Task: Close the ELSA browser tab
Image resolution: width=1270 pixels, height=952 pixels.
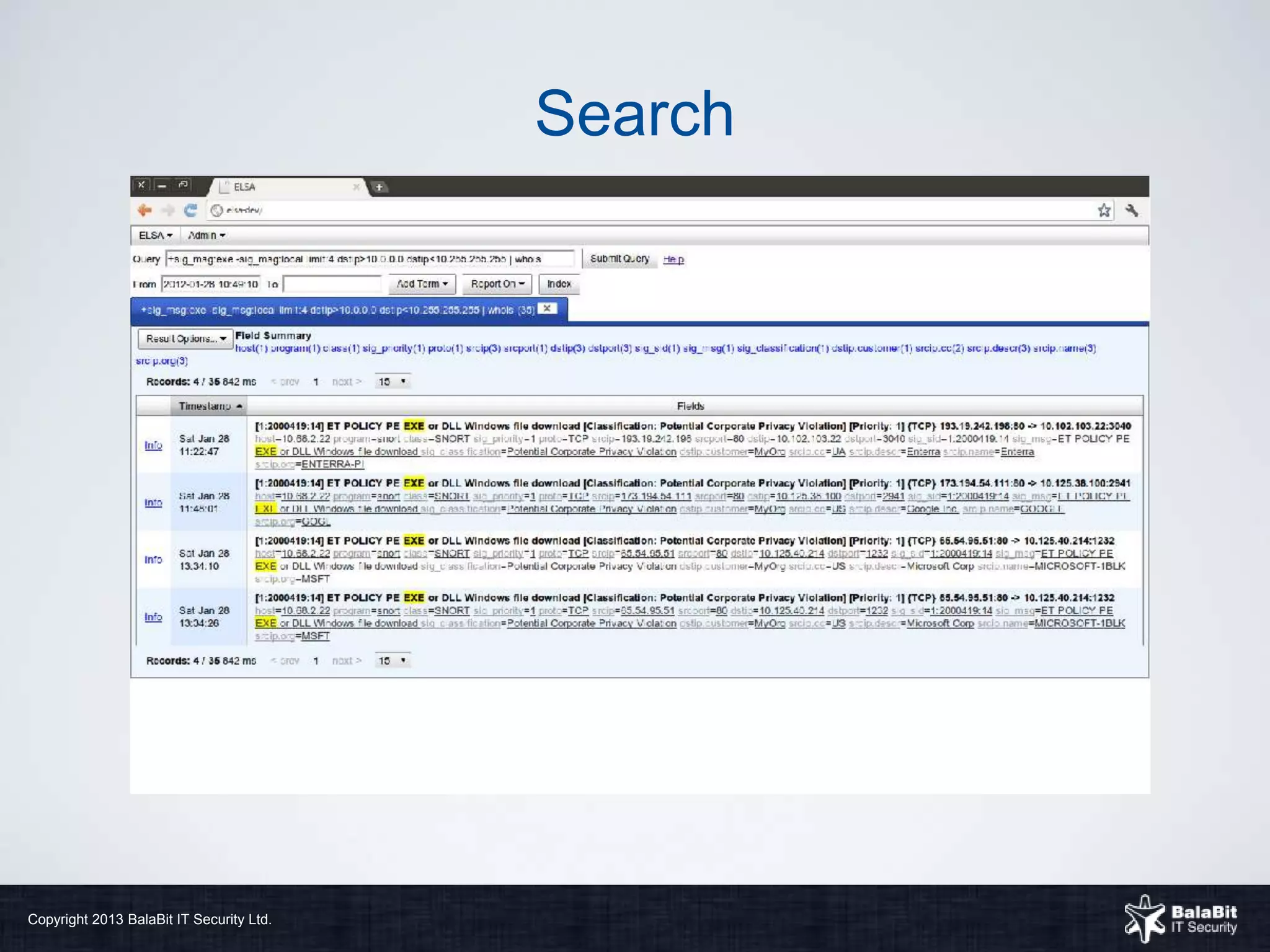Action: coord(356,187)
